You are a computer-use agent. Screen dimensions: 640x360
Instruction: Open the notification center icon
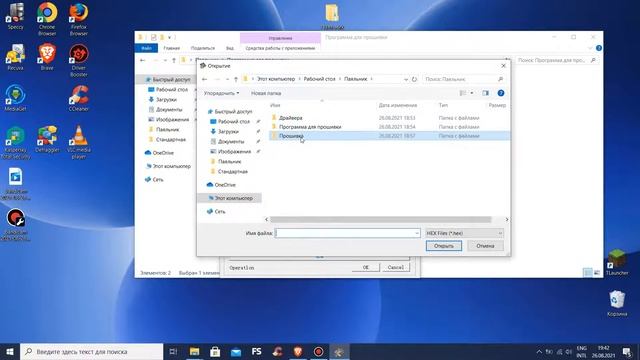(x=627, y=351)
